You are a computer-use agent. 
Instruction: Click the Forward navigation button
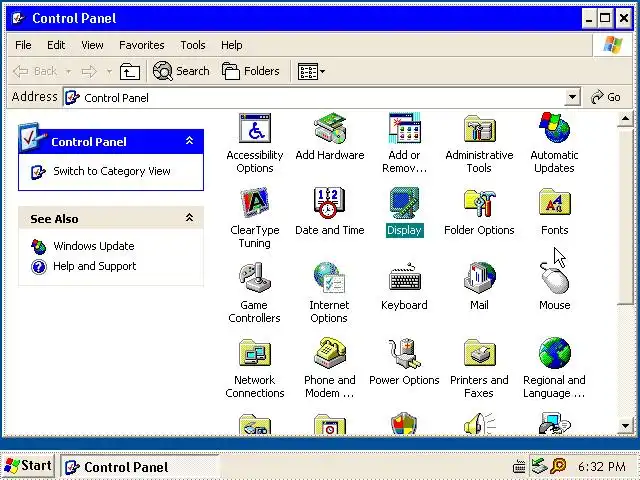[x=89, y=72]
